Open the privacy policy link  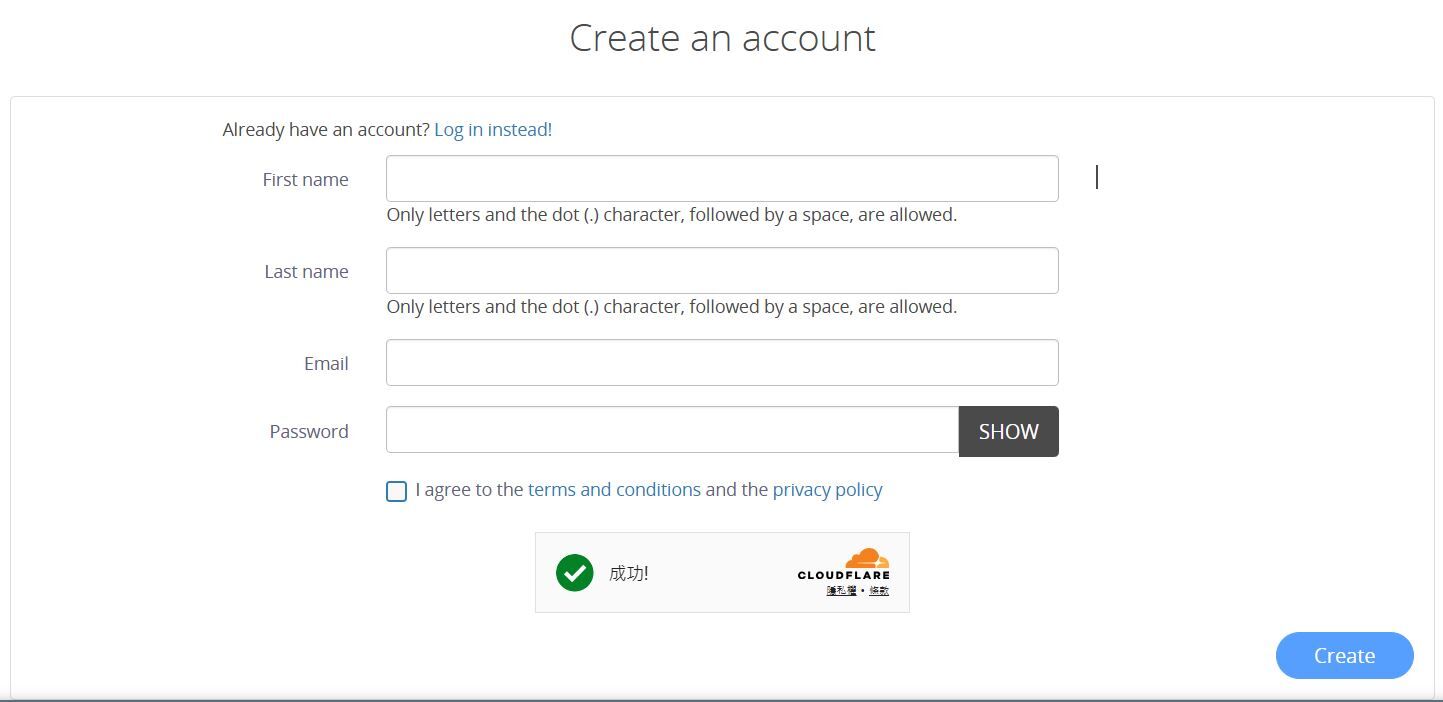[827, 489]
